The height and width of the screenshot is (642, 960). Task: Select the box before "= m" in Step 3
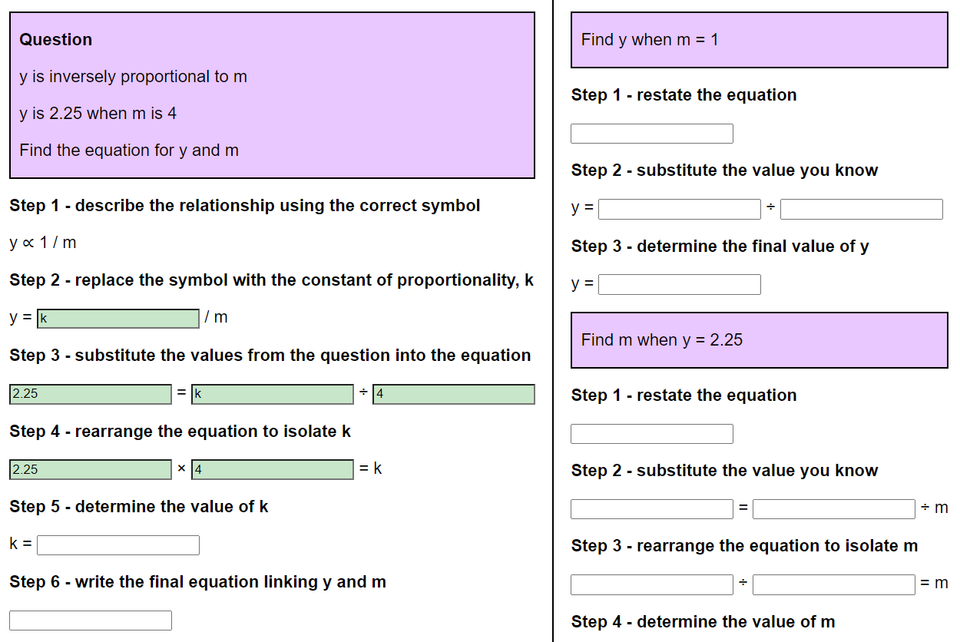(x=833, y=584)
